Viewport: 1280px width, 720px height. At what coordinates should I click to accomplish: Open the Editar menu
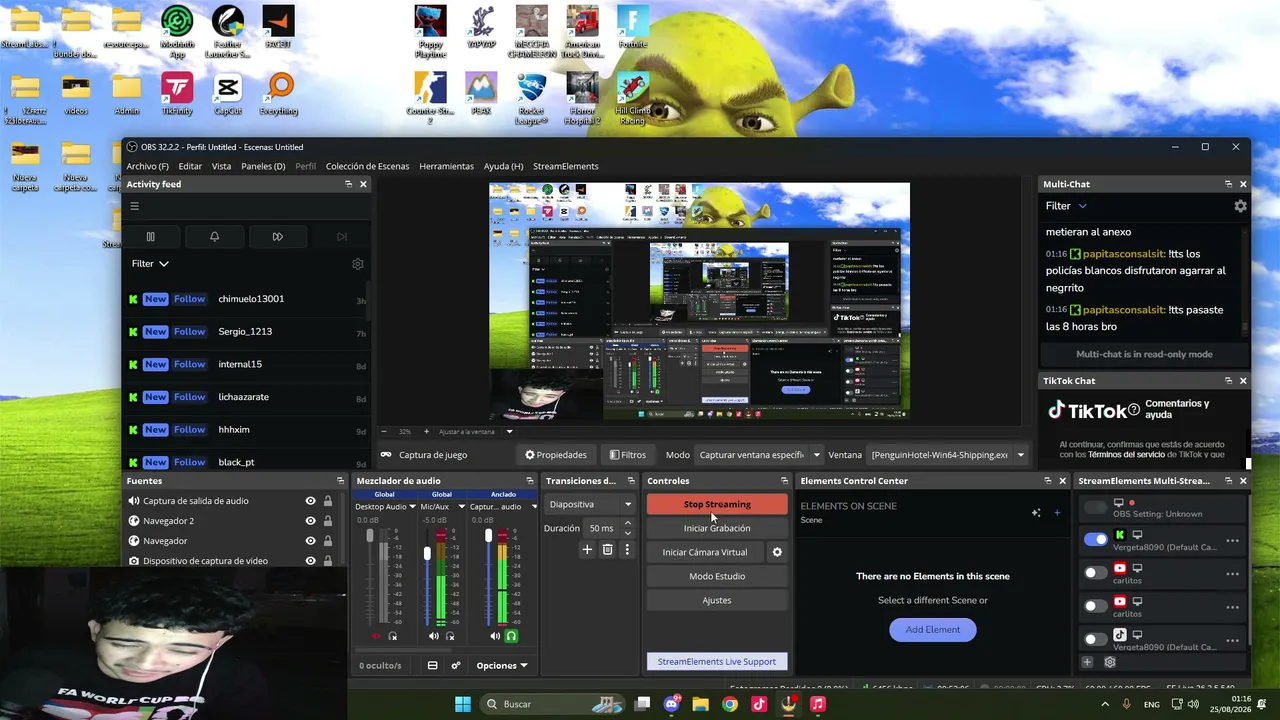coord(190,166)
